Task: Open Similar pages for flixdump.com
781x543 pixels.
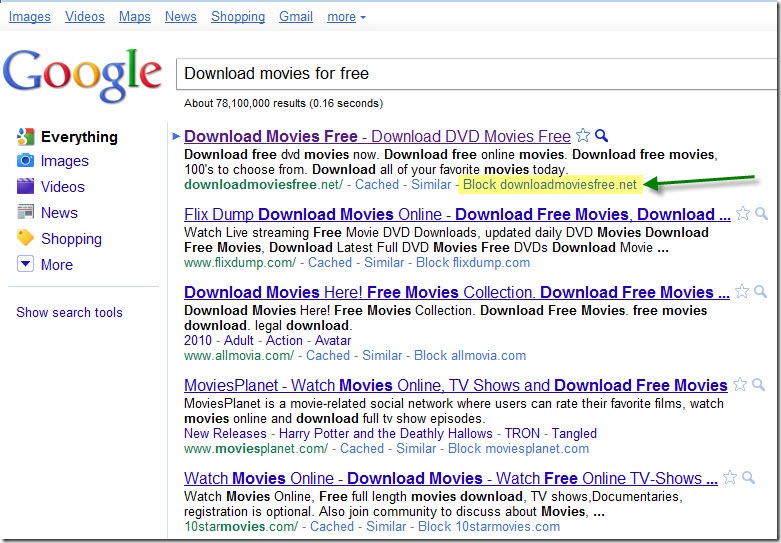Action: click(384, 263)
